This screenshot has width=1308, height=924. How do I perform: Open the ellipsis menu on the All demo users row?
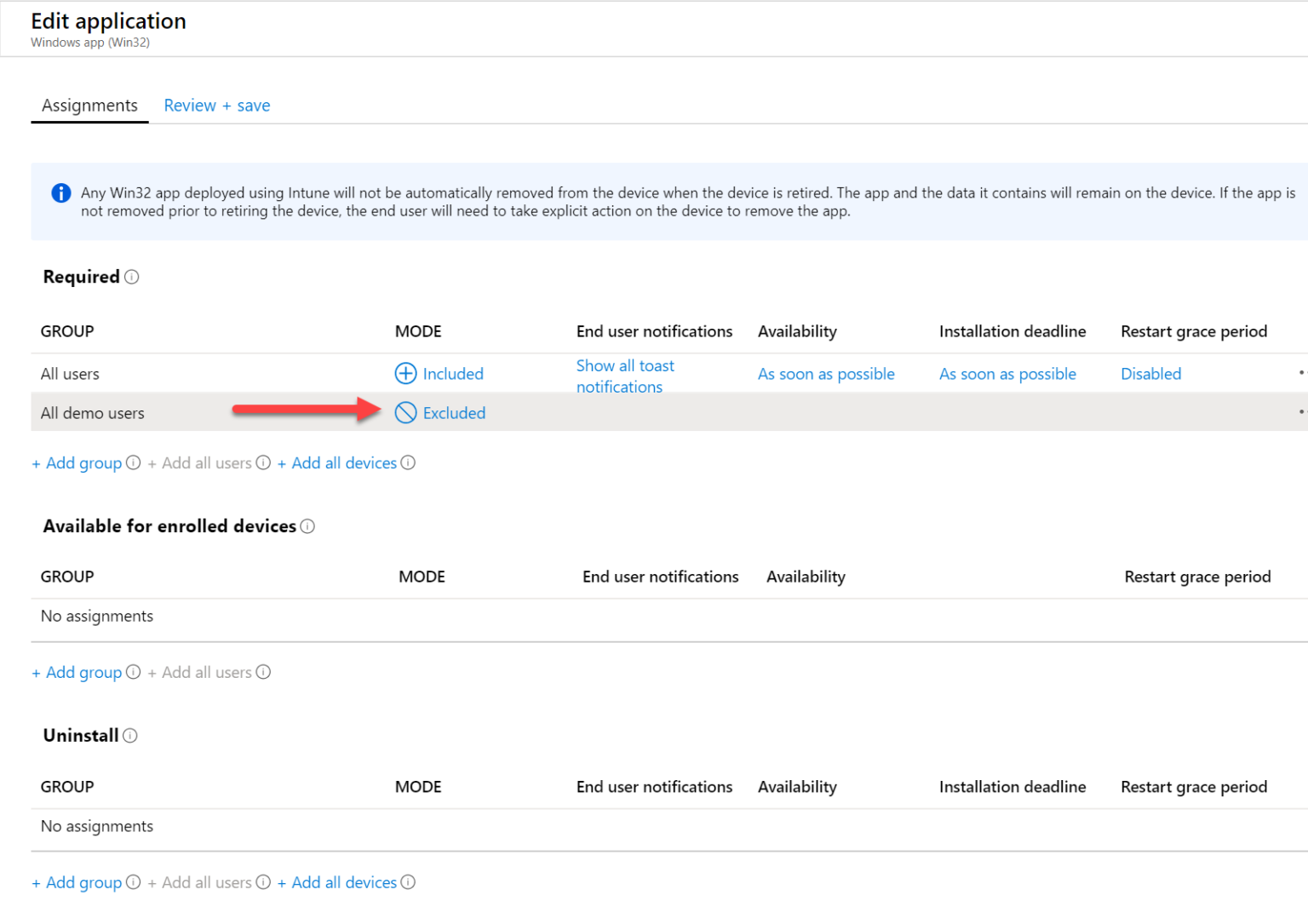[x=1300, y=412]
